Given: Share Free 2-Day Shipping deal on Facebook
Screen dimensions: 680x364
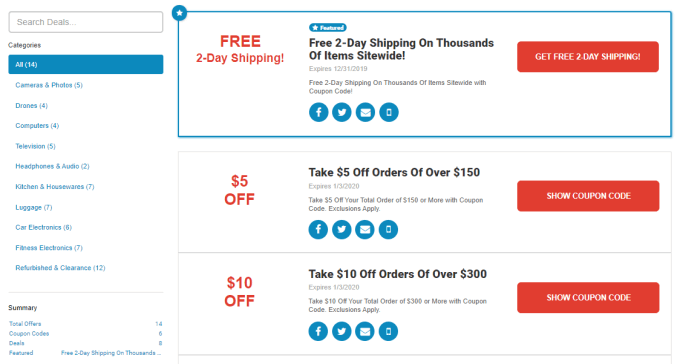Looking at the screenshot, I should 318,112.
